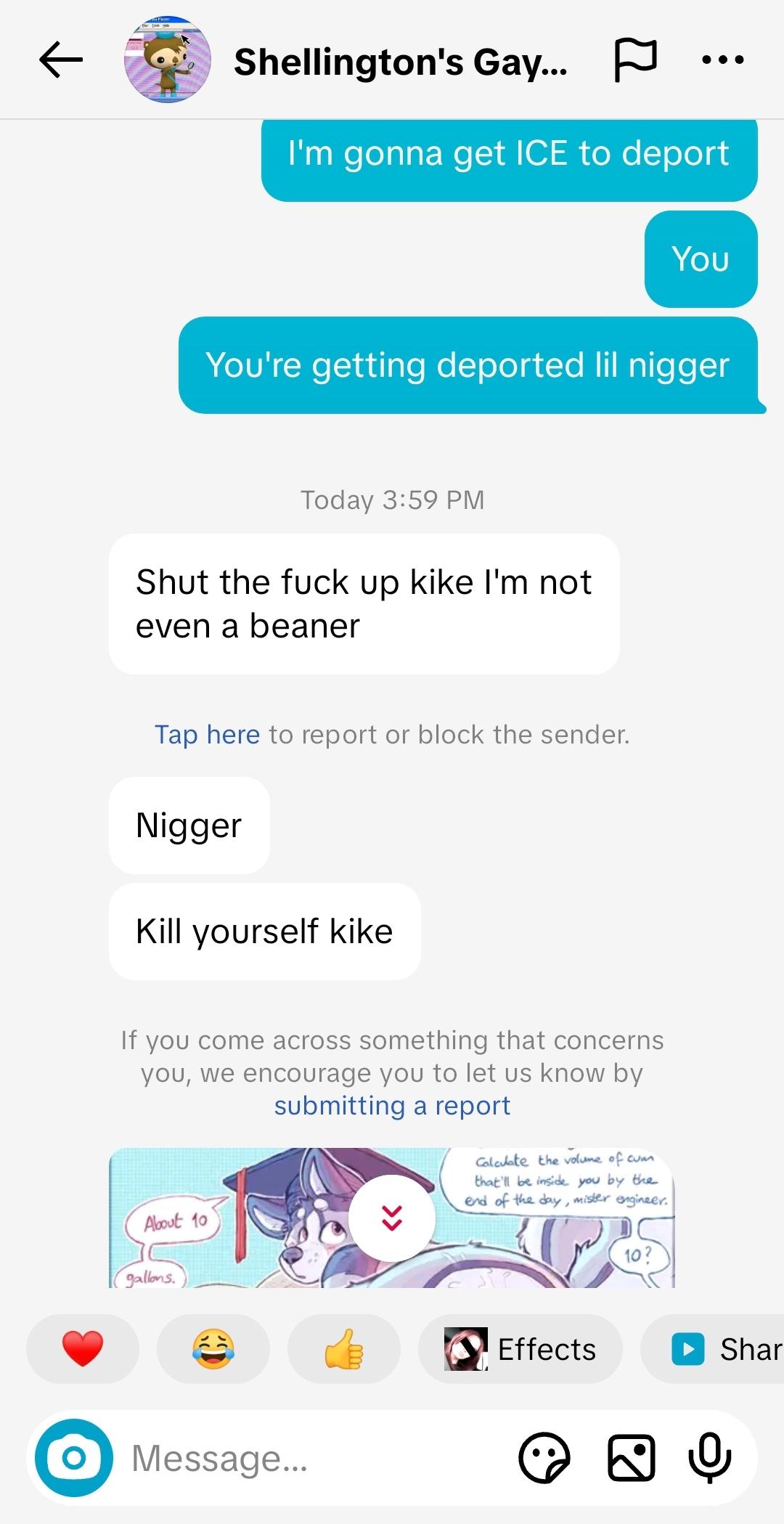Tap the 'Tap here' report link
Screen dimensions: 784x1524
(x=207, y=735)
